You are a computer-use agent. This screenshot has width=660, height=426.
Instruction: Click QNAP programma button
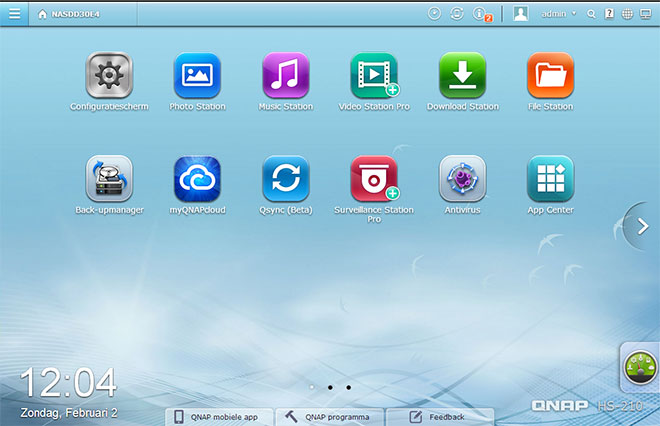tap(329, 417)
